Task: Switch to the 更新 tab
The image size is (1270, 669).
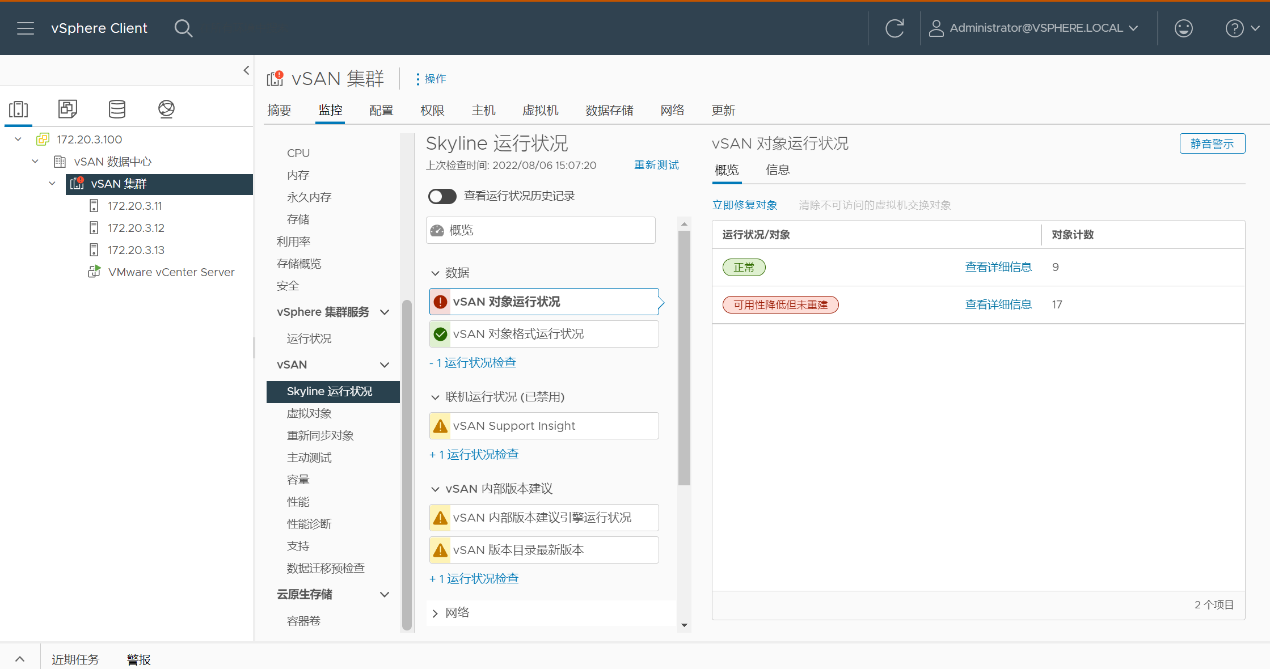Action: pyautogui.click(x=723, y=110)
